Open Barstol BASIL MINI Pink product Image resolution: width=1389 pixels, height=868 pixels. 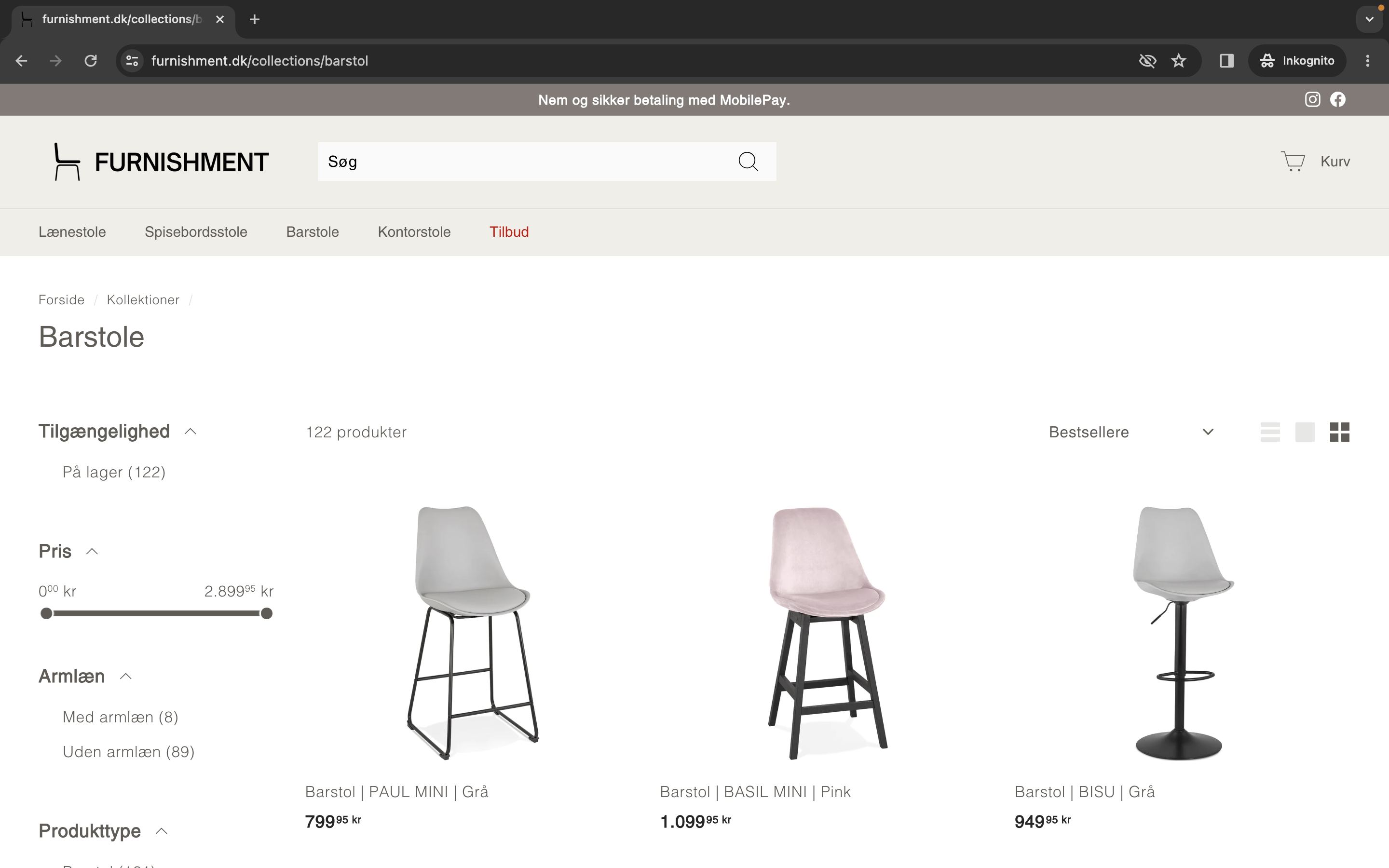[x=755, y=792]
